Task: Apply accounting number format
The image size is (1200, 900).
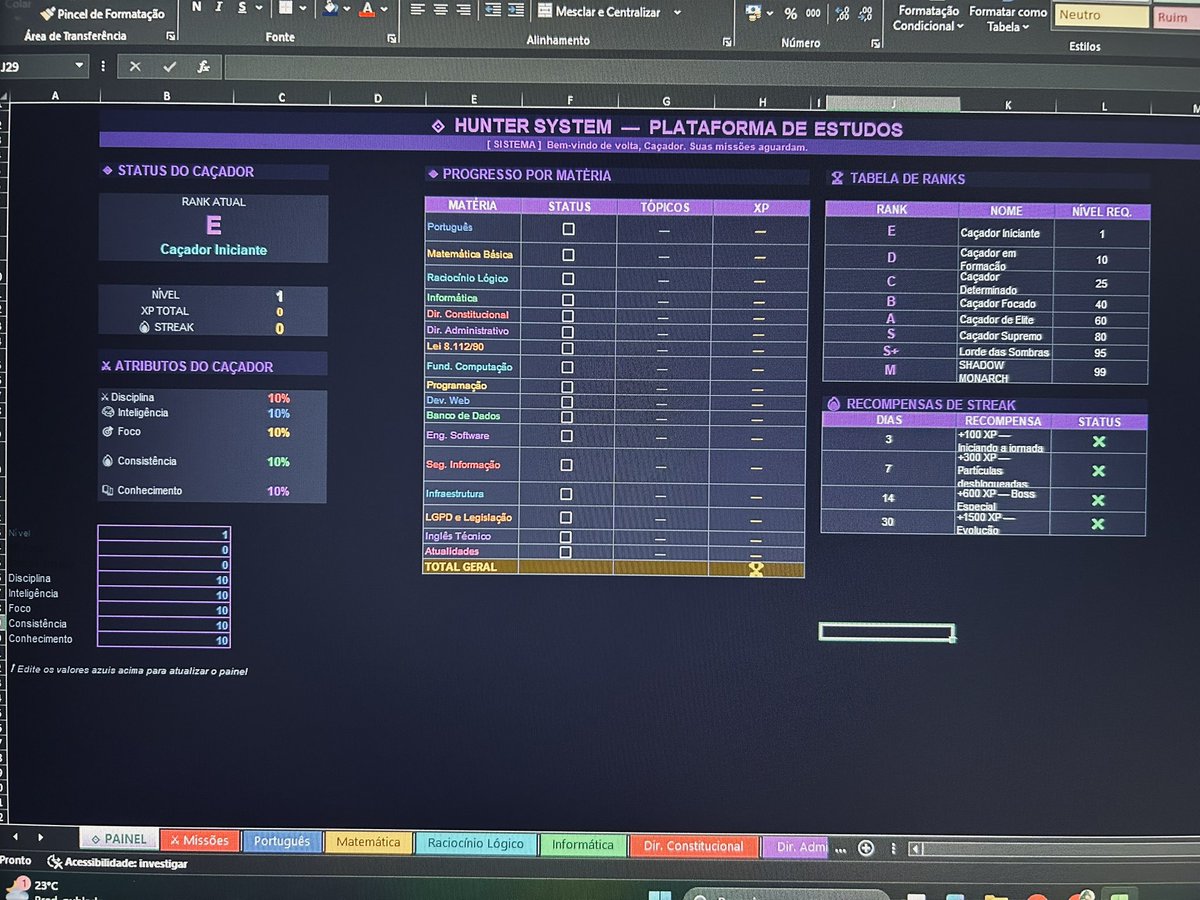Action: pos(753,12)
